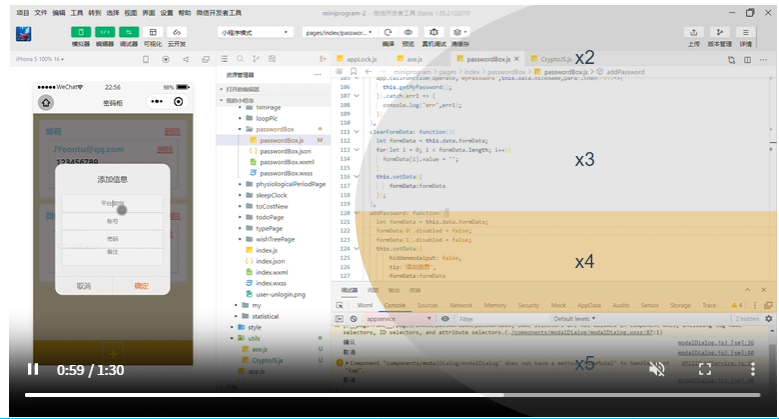779x419 pixels.
Task: Click the simulator record circle icon
Action: [165, 59]
